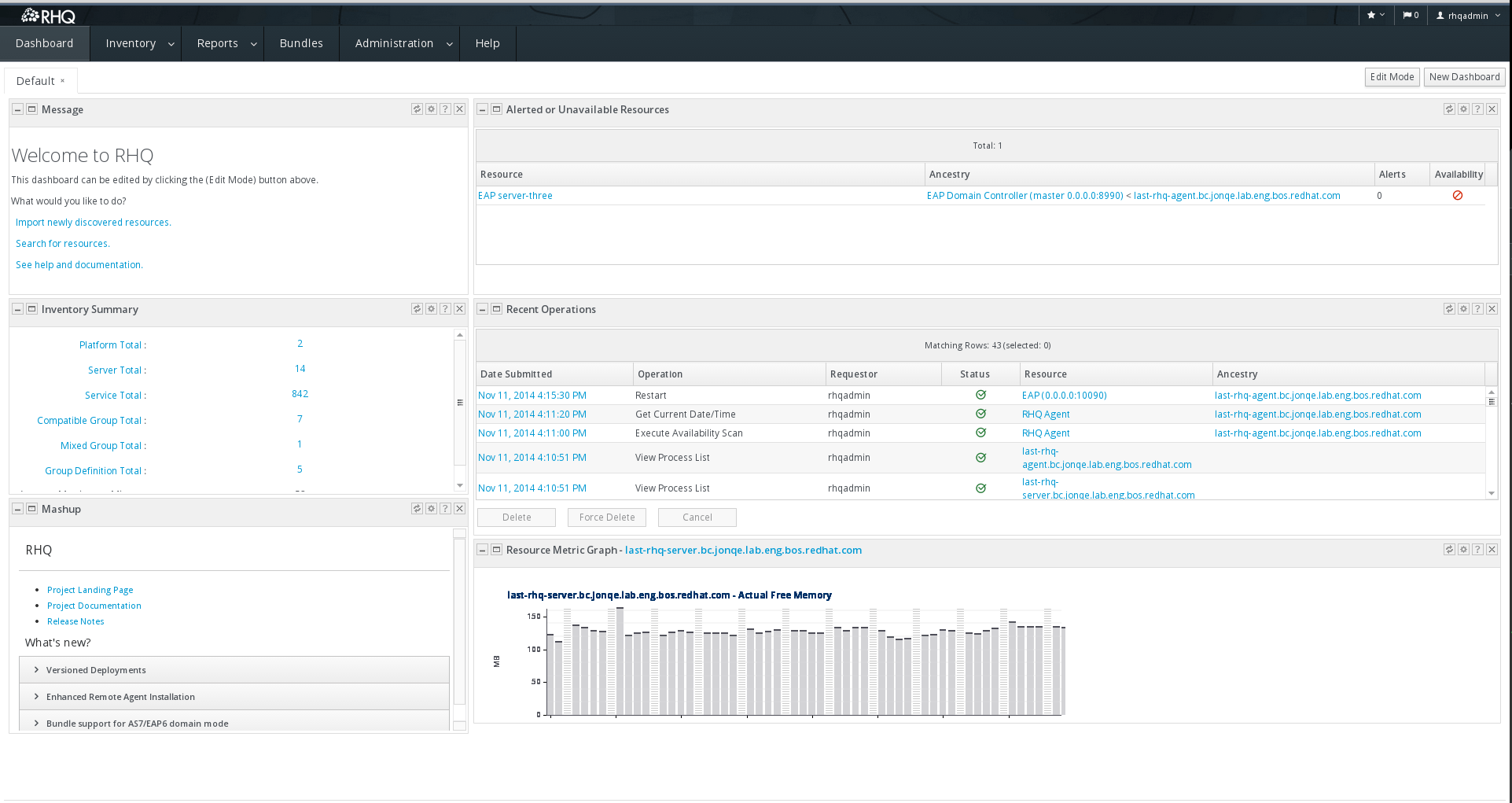Screen dimensions: 1512x803
Task: Collapse the Recent Operations portlet
Action: (x=482, y=309)
